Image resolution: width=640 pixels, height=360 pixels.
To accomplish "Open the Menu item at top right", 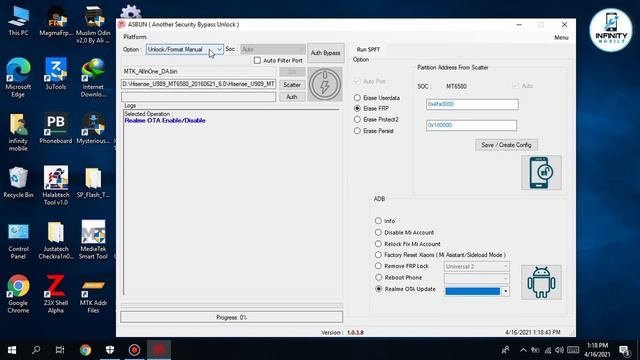I will tap(561, 38).
